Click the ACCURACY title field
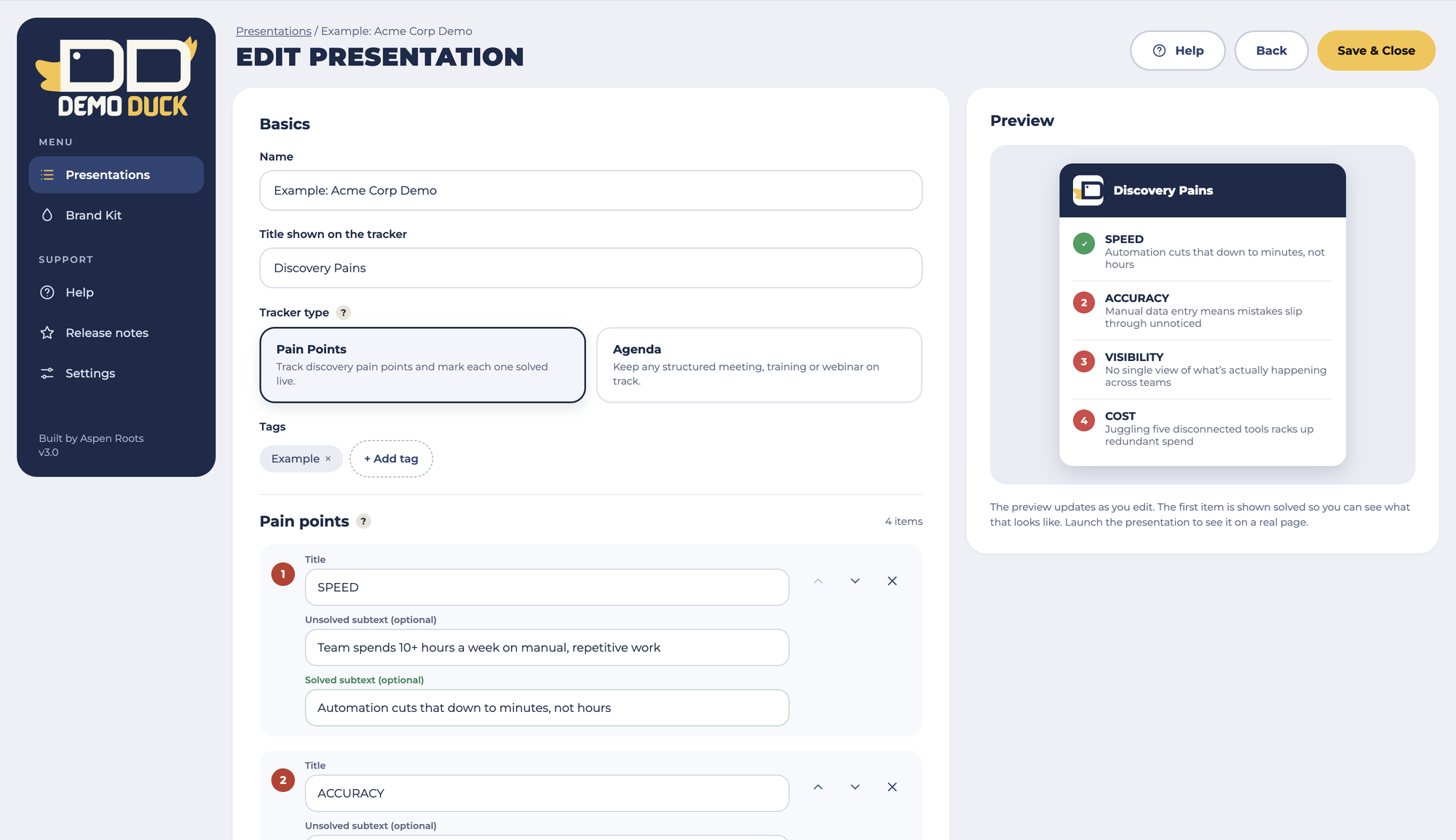The width and height of the screenshot is (1456, 840). click(547, 793)
